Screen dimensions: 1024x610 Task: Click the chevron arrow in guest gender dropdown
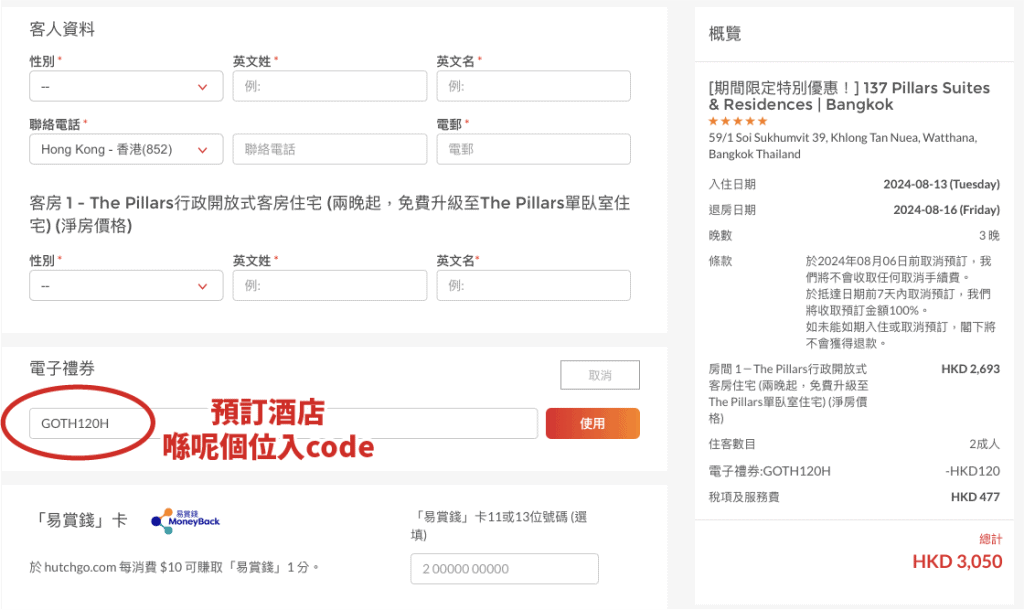point(204,87)
